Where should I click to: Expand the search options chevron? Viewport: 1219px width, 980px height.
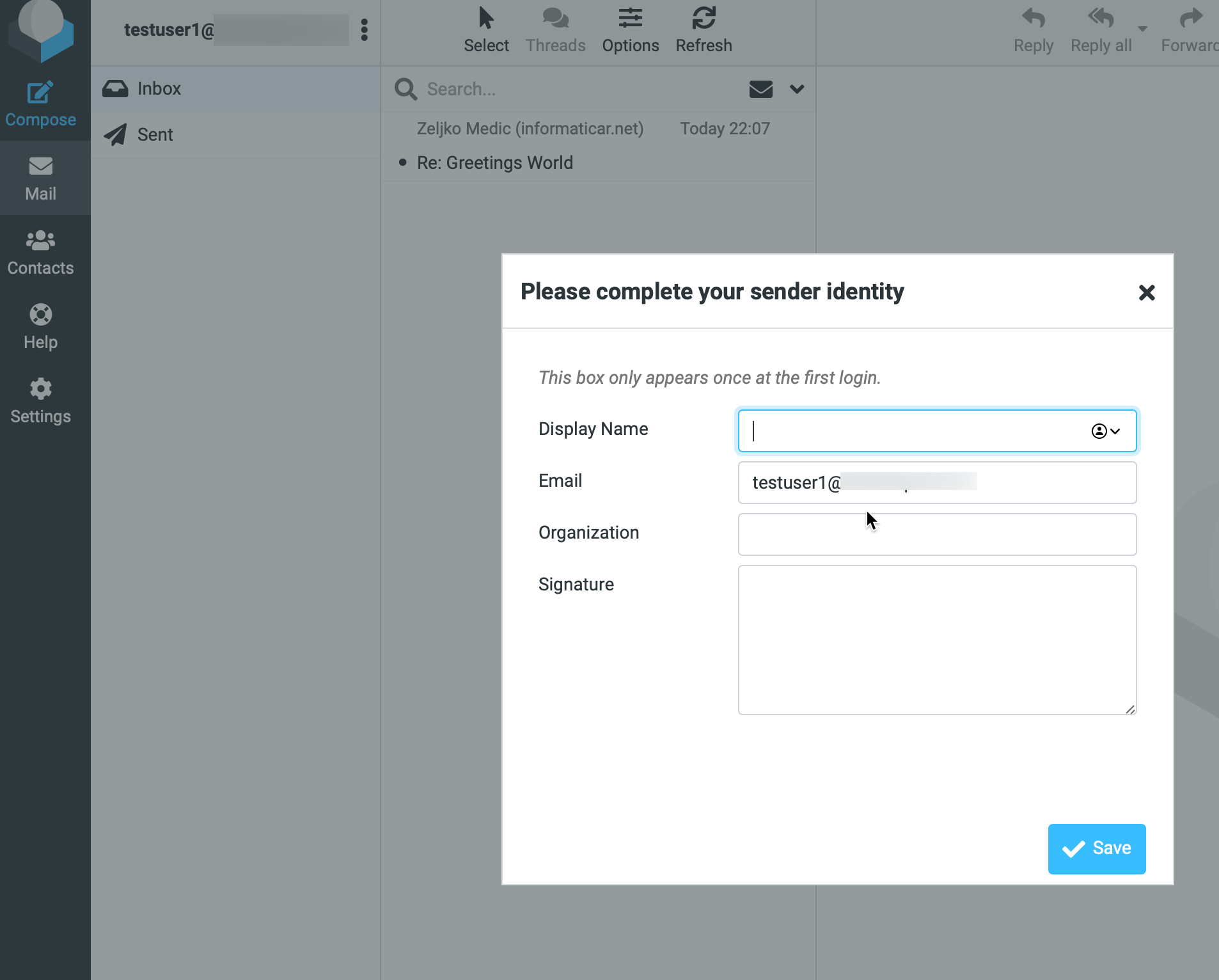click(796, 89)
